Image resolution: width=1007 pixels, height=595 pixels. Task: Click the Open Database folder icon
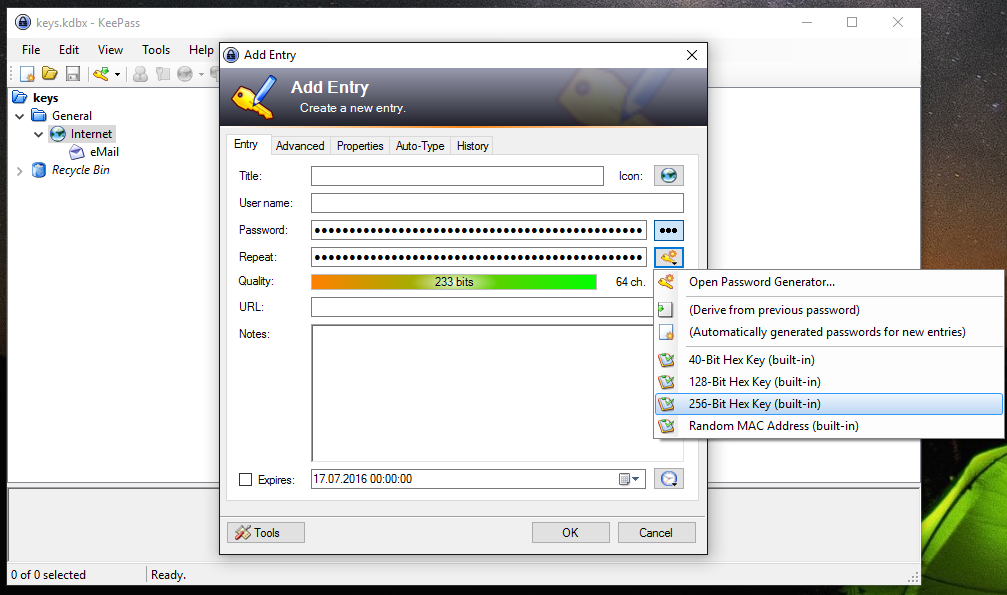pos(49,74)
